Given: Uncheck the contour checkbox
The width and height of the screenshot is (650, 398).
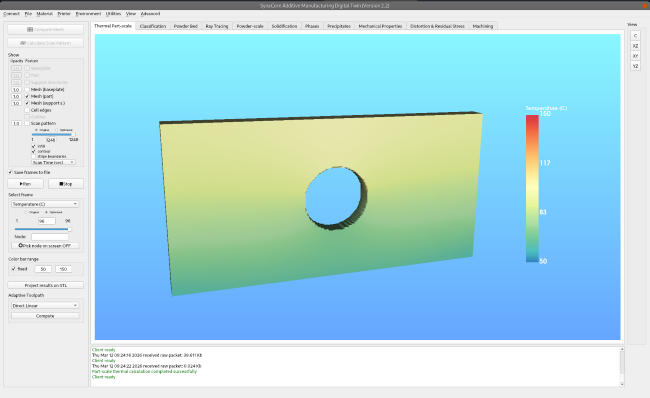Looking at the screenshot, I should (x=34, y=151).
